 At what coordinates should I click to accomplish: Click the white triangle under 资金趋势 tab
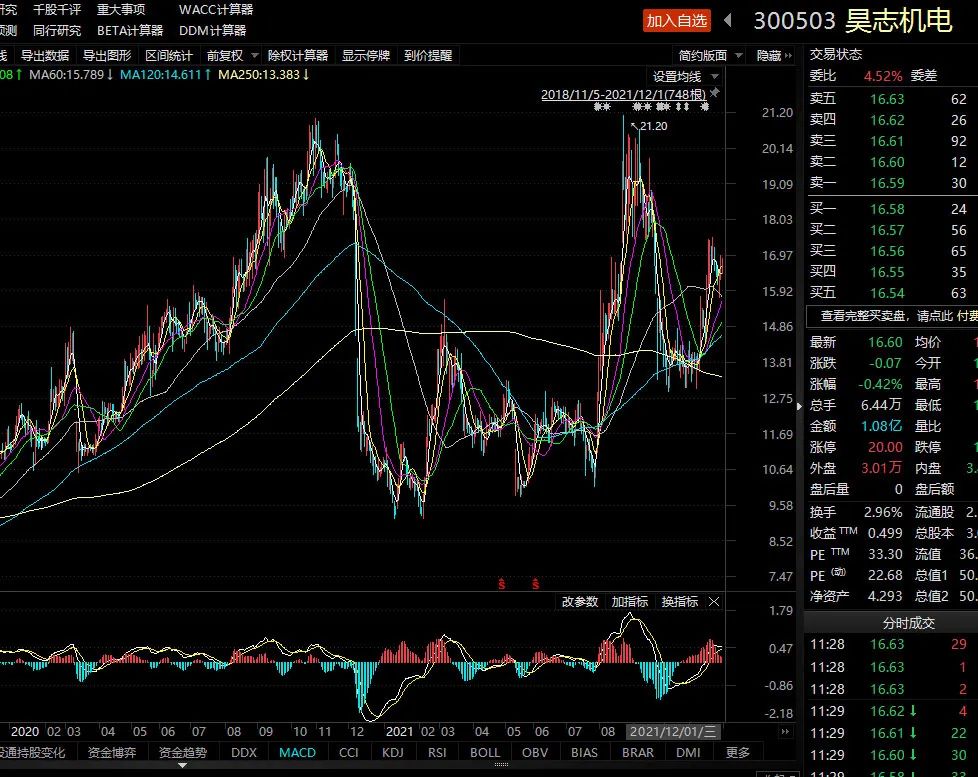click(182, 765)
